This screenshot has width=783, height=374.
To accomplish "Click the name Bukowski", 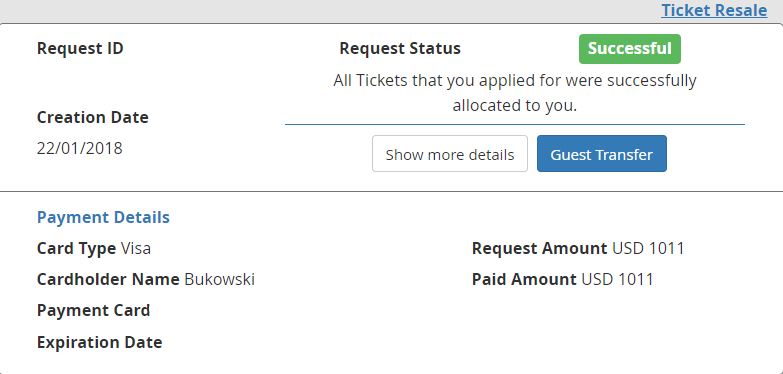I will (x=220, y=279).
